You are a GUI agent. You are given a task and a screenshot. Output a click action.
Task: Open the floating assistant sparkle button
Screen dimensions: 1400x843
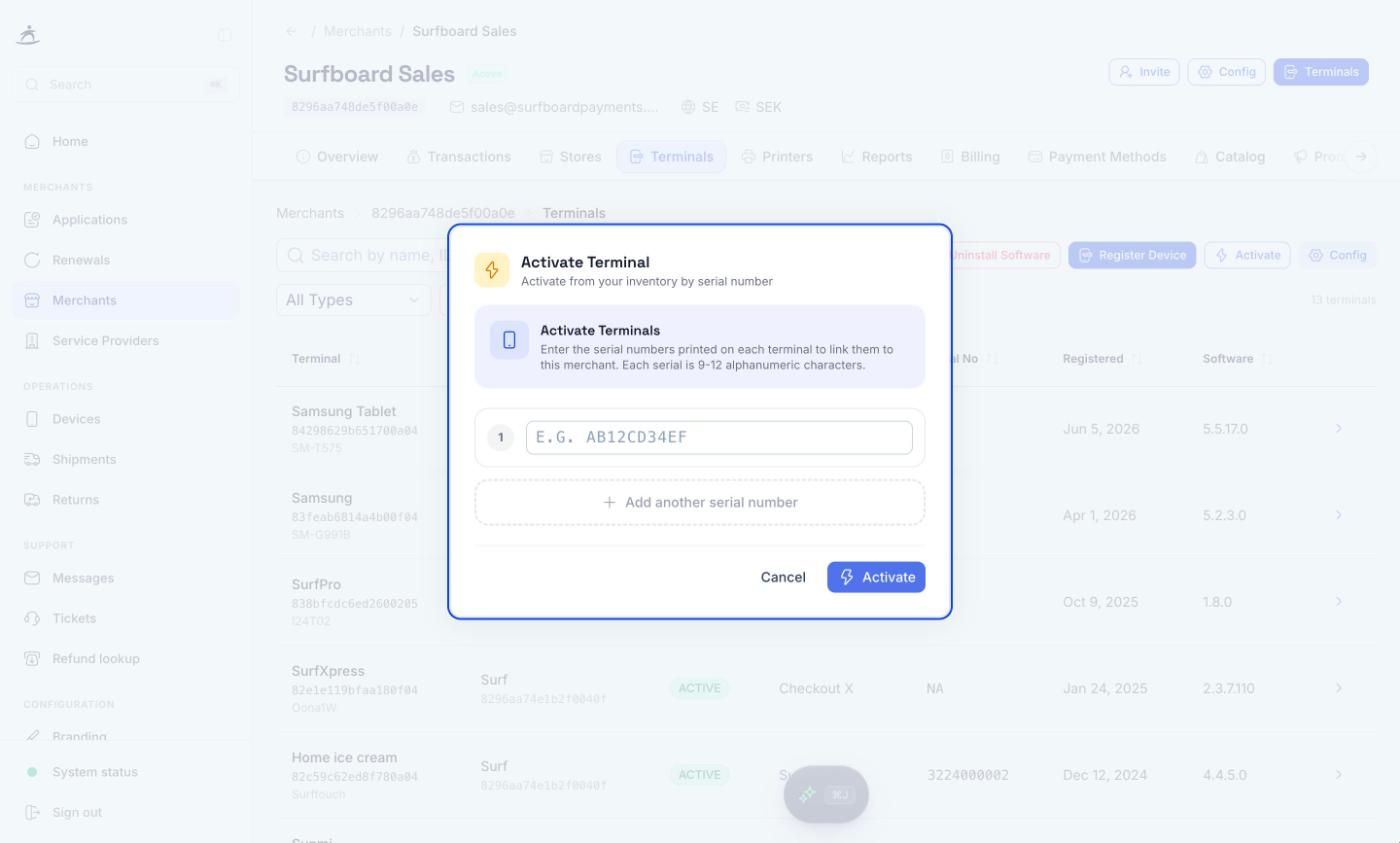826,795
